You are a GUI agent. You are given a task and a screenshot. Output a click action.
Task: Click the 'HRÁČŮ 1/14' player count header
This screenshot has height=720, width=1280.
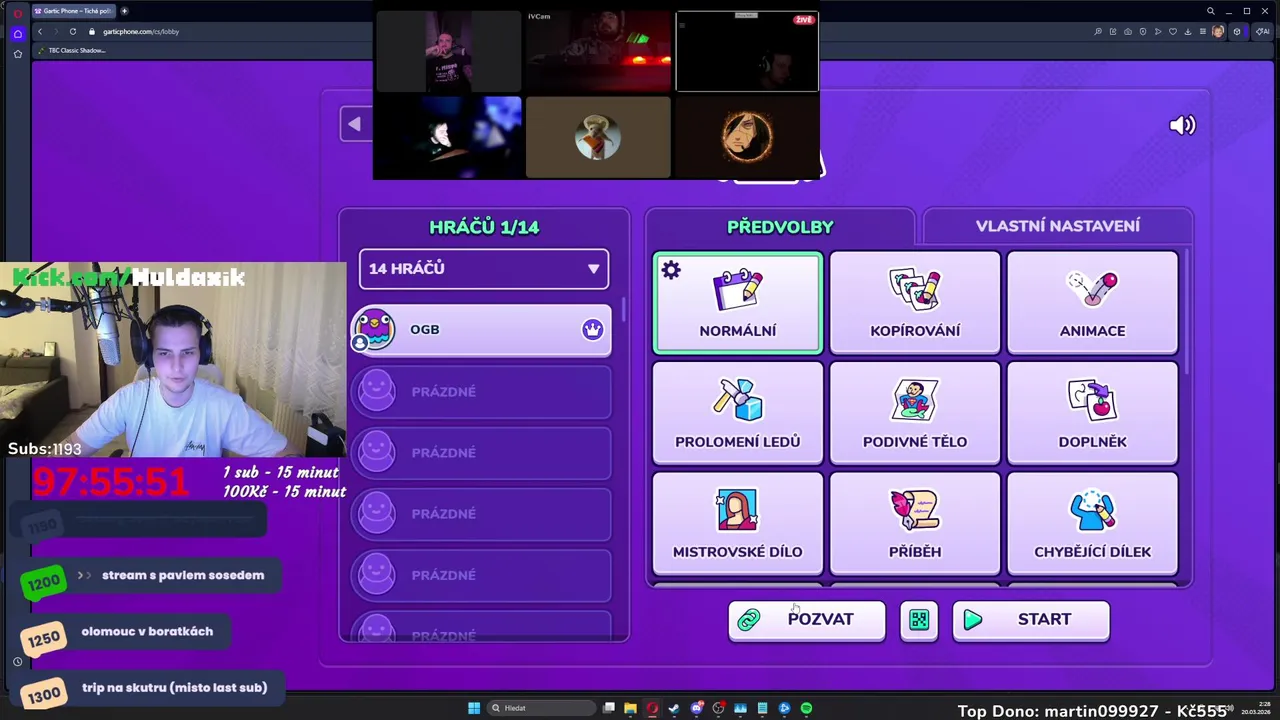tap(484, 227)
